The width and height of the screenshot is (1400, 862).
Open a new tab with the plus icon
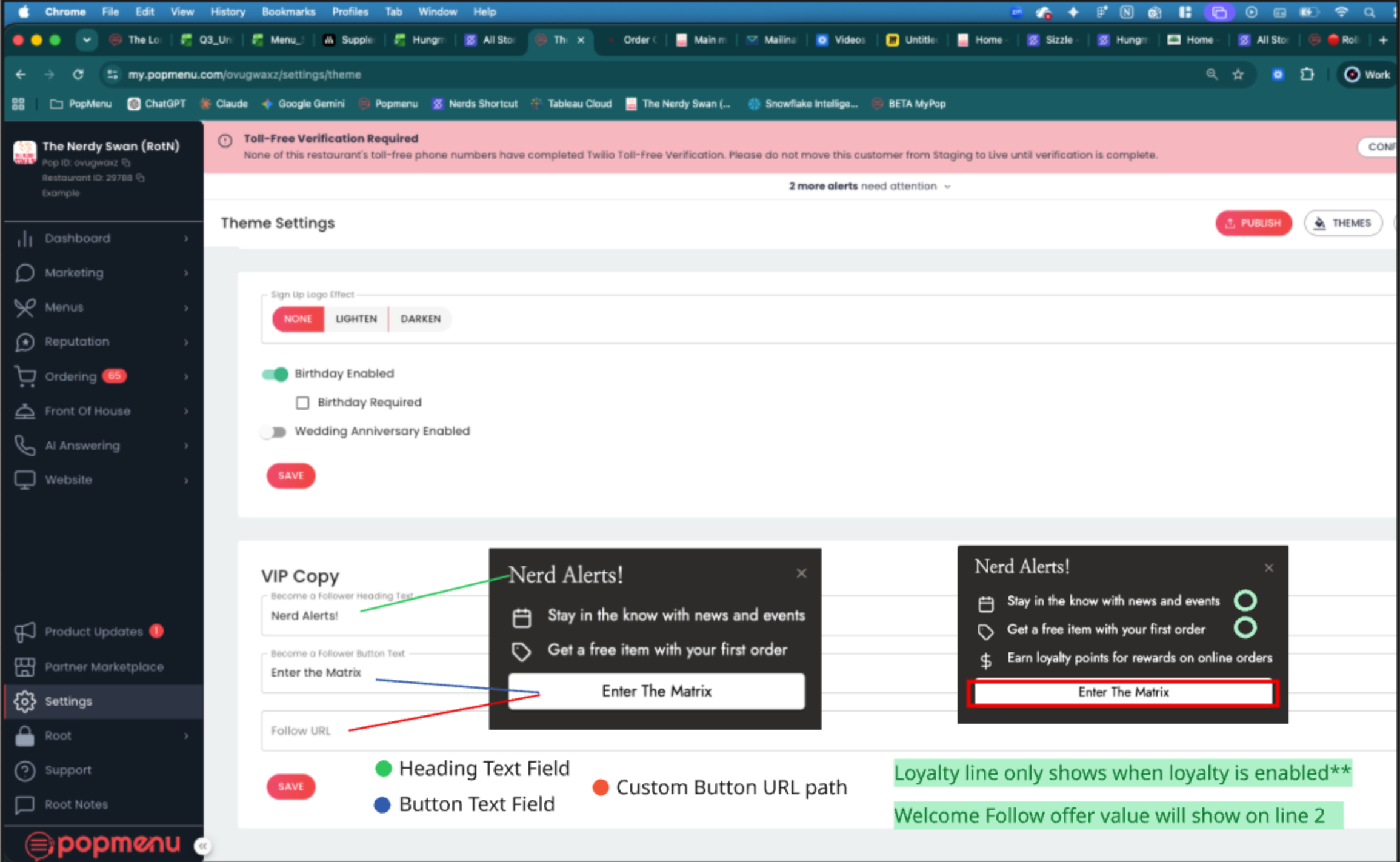(1384, 40)
